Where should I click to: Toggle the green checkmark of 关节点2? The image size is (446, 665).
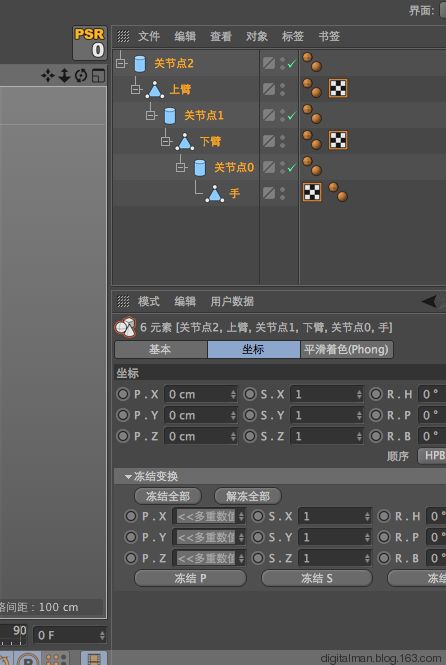291,64
